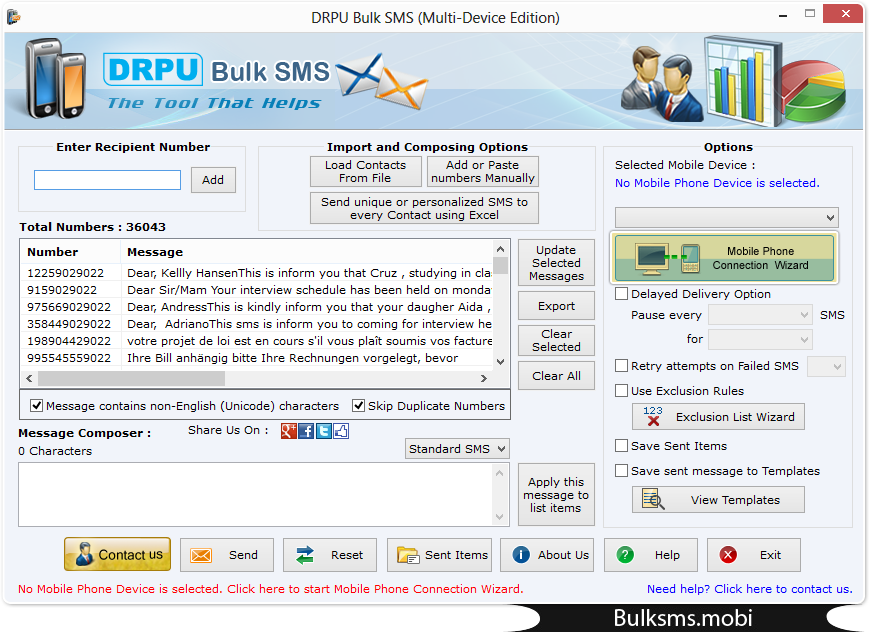Enable Retry attempts on Failed SMS
This screenshot has width=869, height=632.
click(622, 366)
